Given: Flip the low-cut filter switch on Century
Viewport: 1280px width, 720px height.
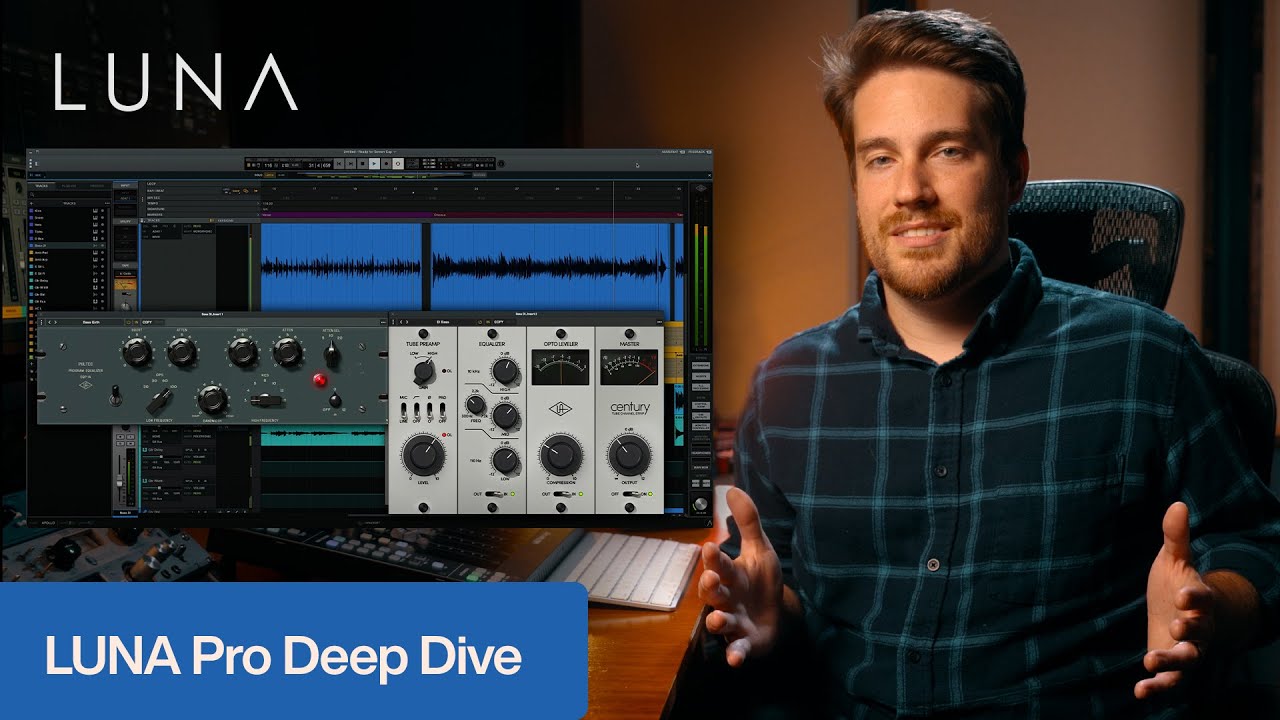Looking at the screenshot, I should [416, 411].
